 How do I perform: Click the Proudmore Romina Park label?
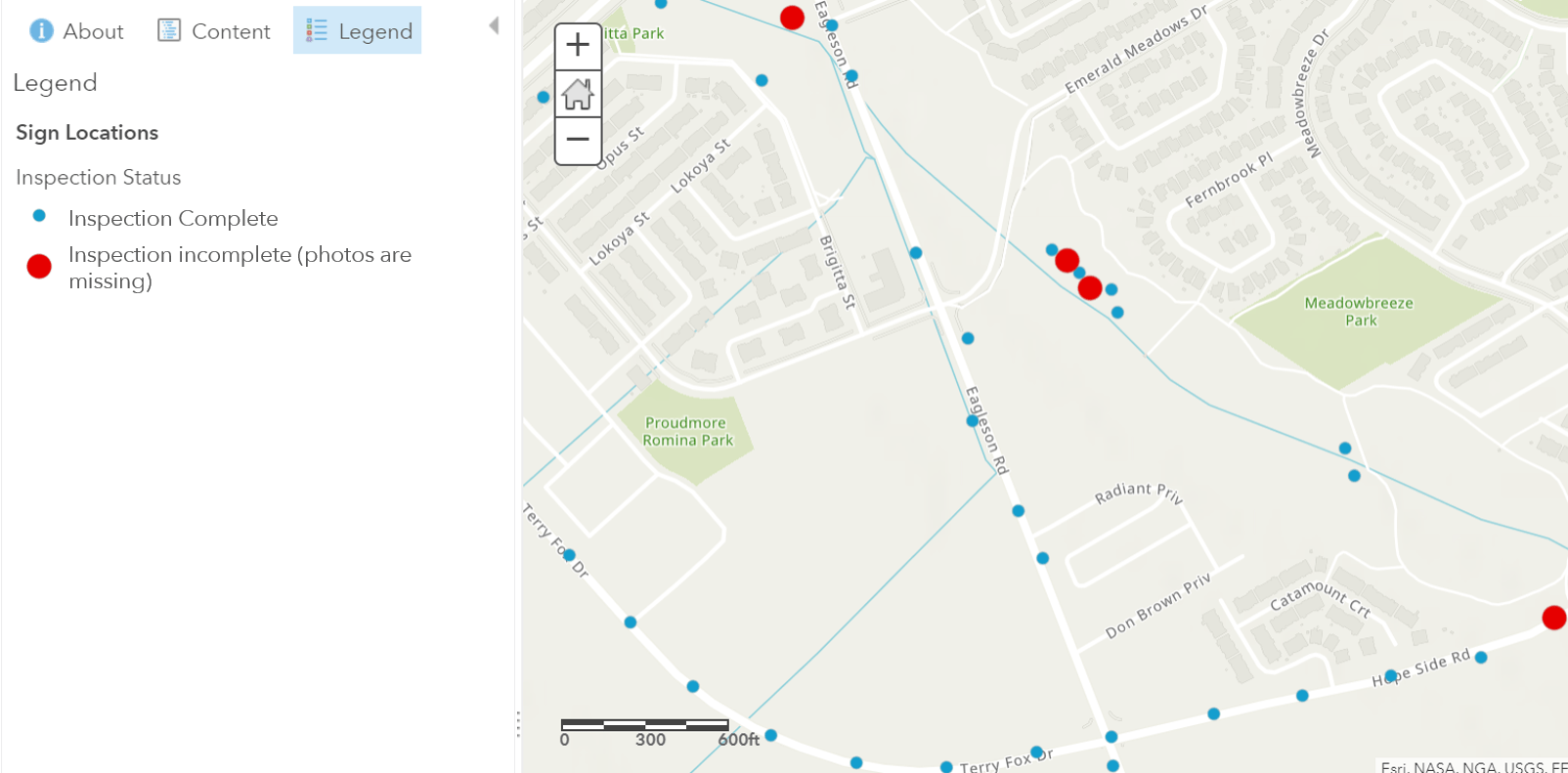coord(686,432)
